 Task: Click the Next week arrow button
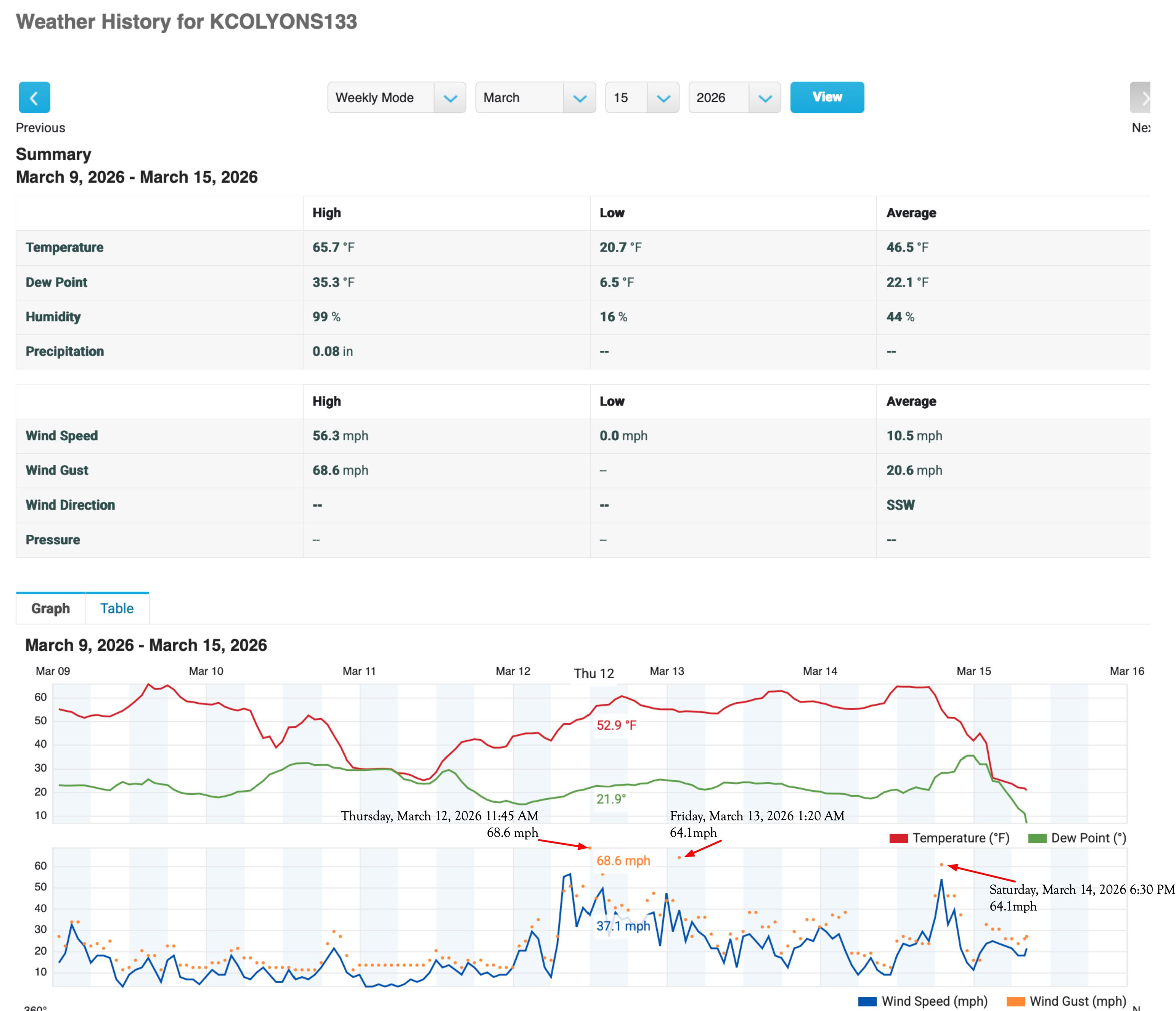coord(1140,98)
